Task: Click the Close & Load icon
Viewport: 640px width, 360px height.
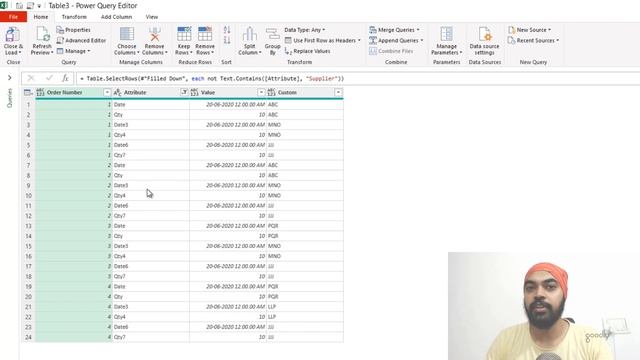Action: [x=13, y=34]
